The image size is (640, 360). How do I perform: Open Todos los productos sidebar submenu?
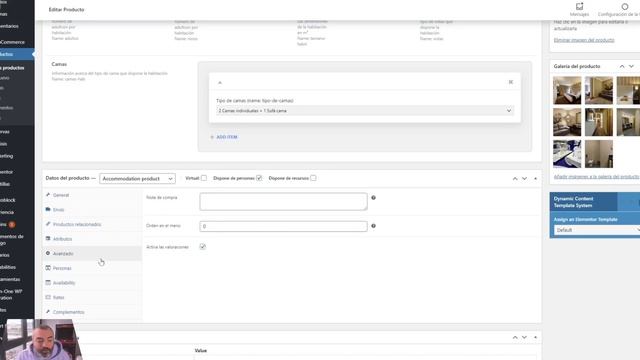pyautogui.click(x=12, y=68)
